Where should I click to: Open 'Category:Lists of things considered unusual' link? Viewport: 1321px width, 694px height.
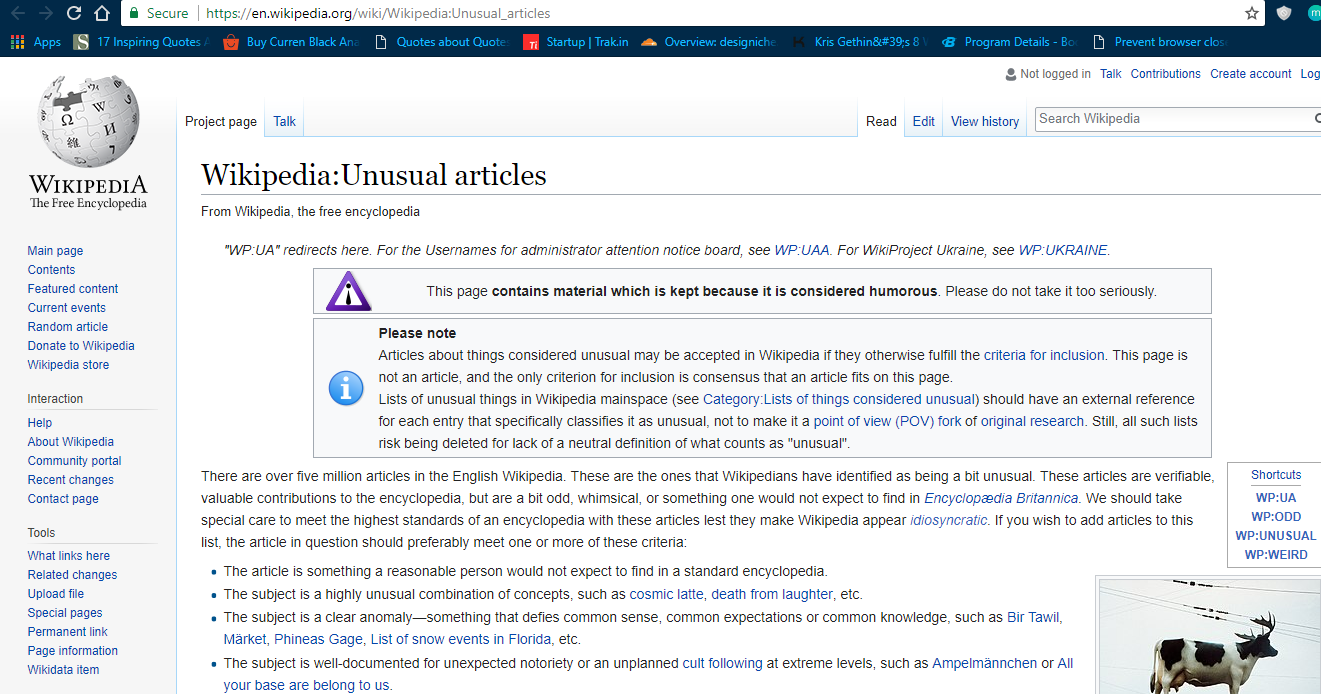[840, 399]
